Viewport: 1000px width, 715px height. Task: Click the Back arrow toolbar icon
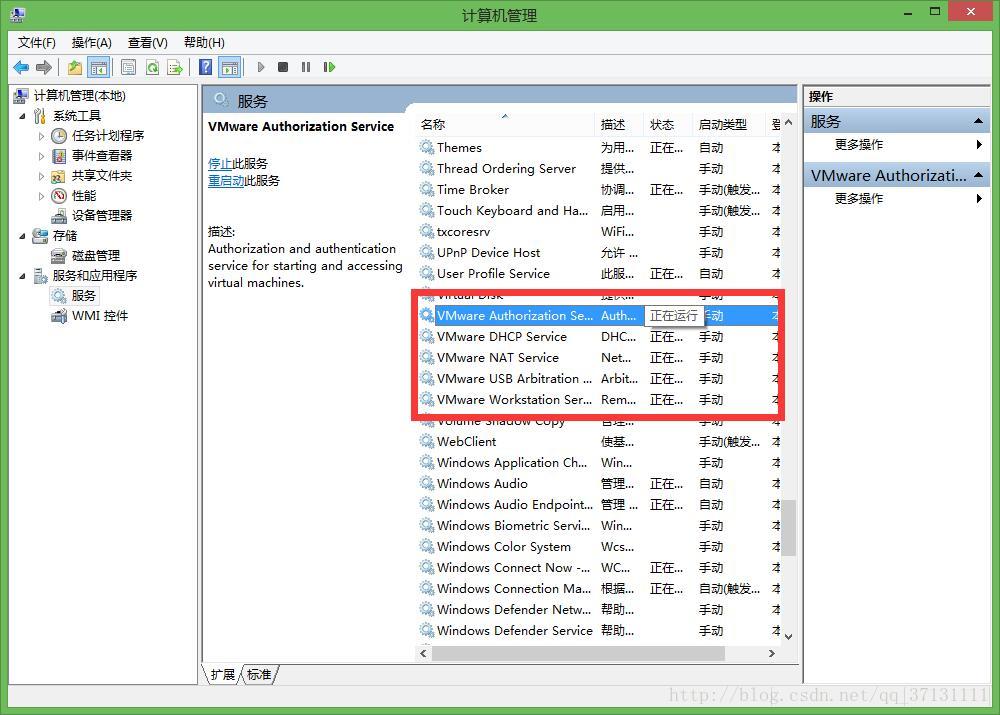[21, 67]
